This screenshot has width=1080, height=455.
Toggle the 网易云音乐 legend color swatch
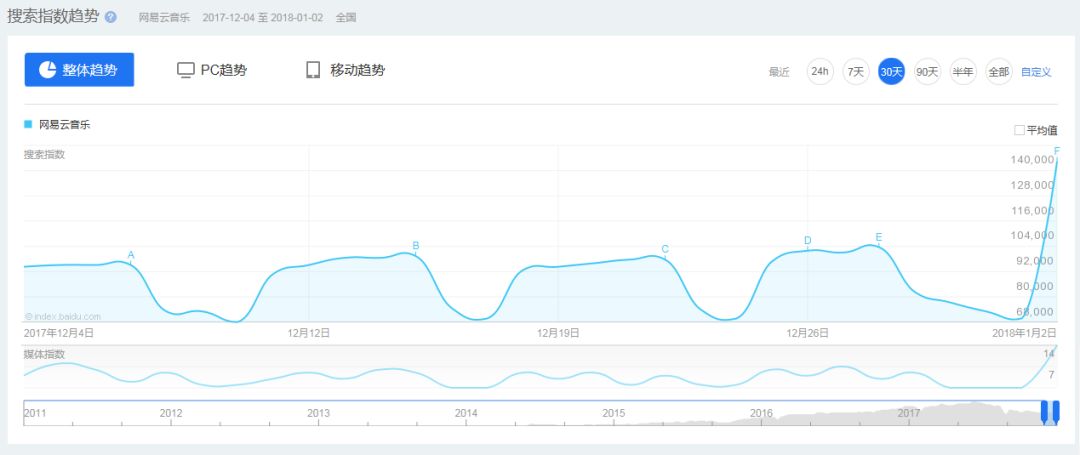28,125
